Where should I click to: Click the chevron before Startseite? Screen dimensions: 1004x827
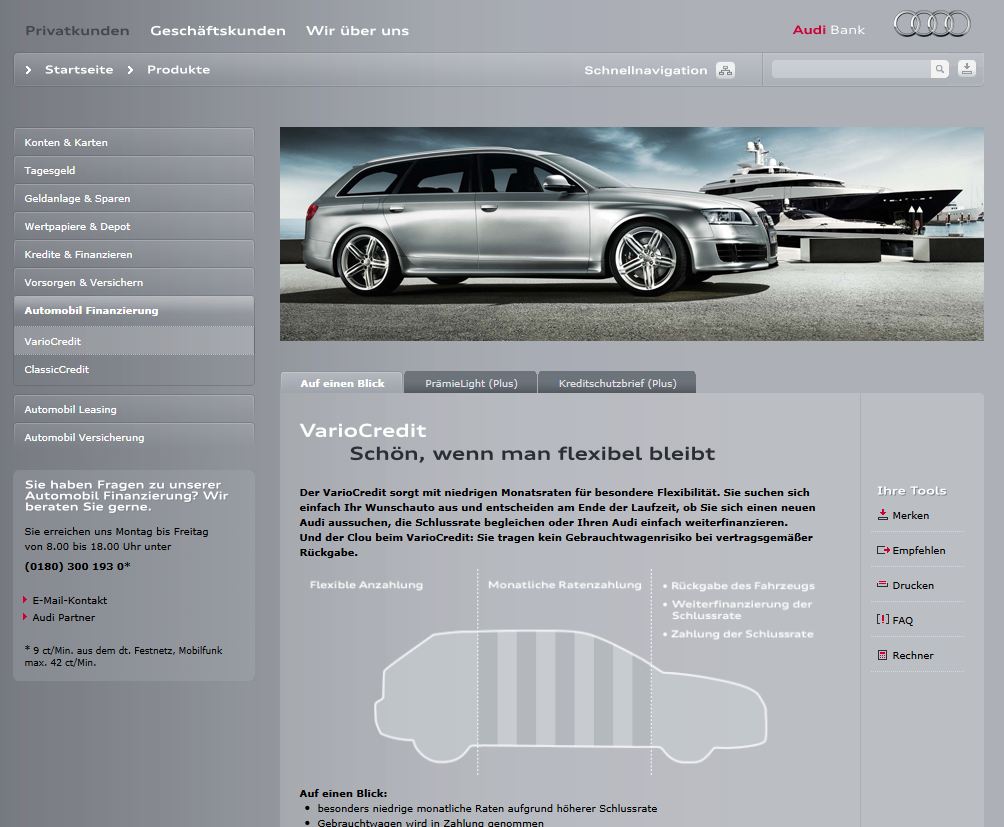(28, 70)
